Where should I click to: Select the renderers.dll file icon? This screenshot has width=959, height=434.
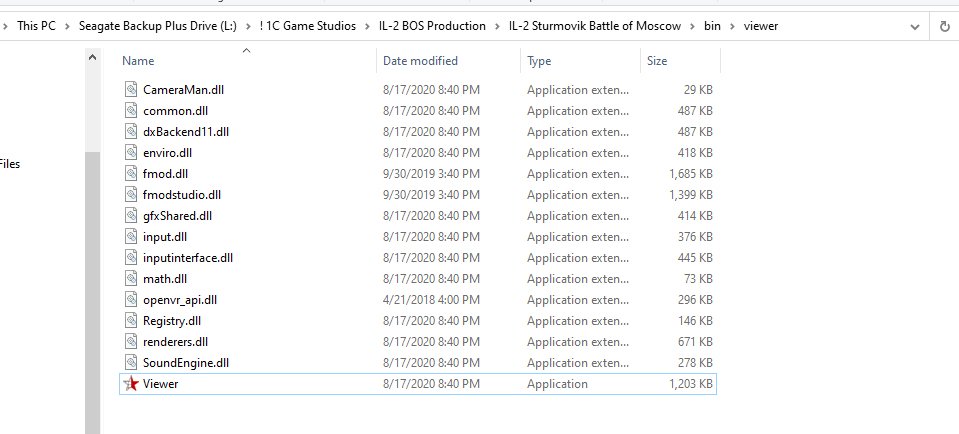[131, 342]
